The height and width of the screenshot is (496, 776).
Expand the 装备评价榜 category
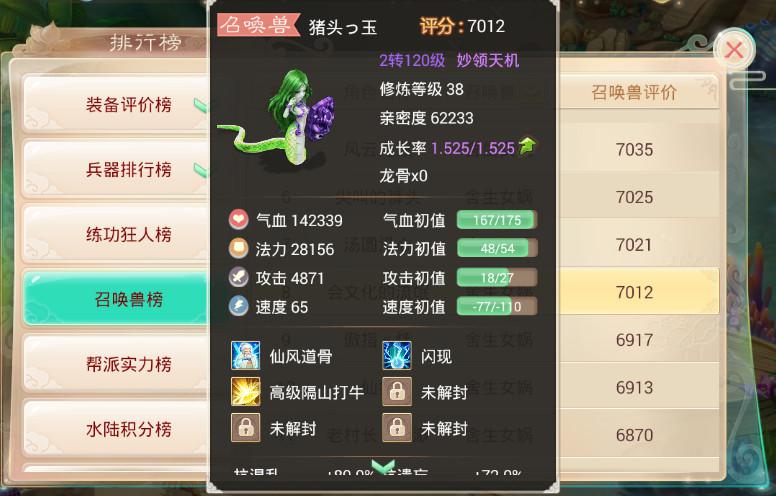click(116, 104)
